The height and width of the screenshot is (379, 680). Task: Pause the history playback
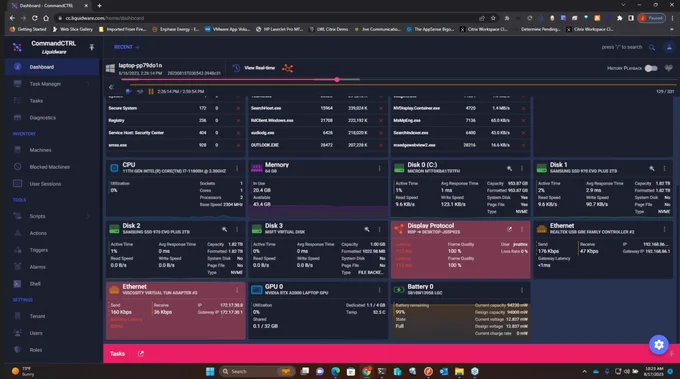(151, 91)
